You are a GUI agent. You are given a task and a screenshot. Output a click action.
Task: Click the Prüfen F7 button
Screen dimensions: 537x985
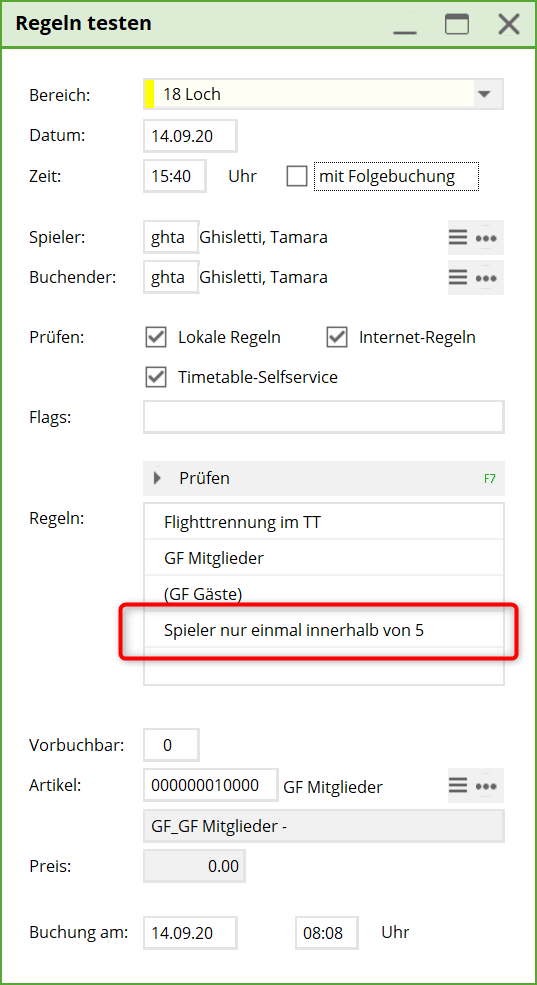pos(323,478)
